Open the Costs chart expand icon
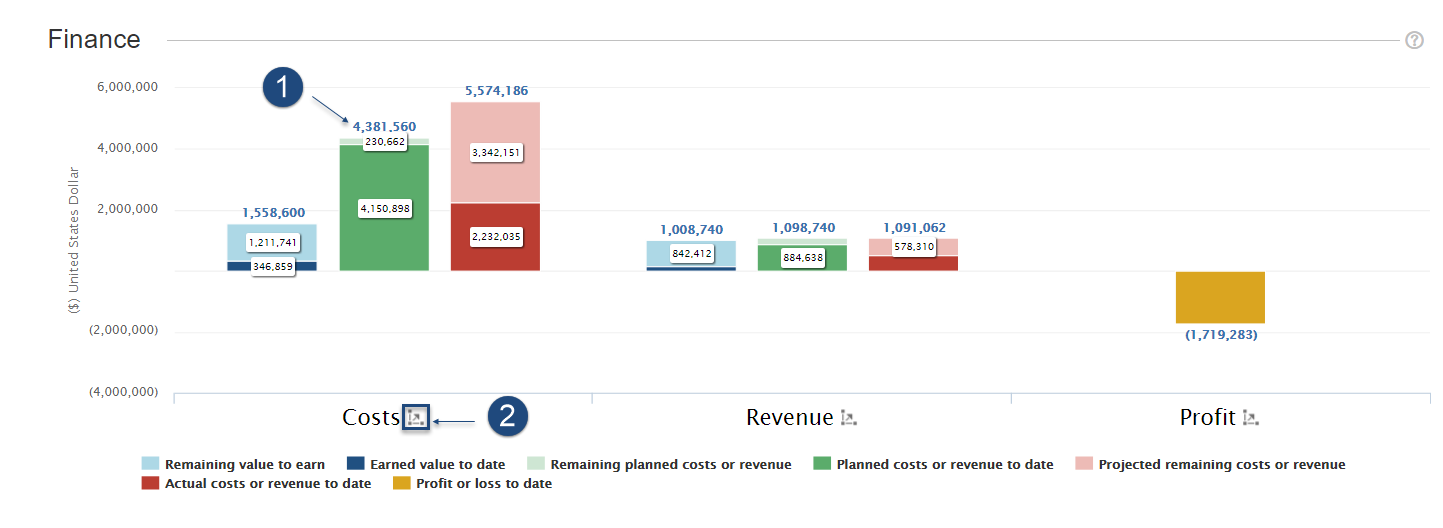 (416, 418)
